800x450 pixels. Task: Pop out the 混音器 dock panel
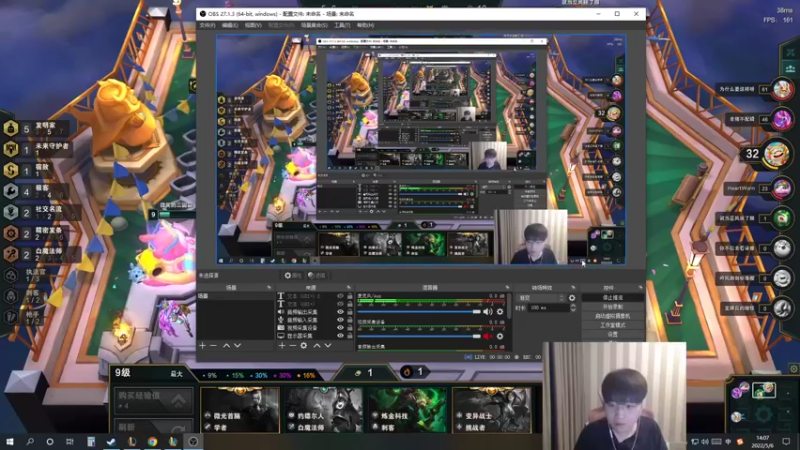(507, 288)
